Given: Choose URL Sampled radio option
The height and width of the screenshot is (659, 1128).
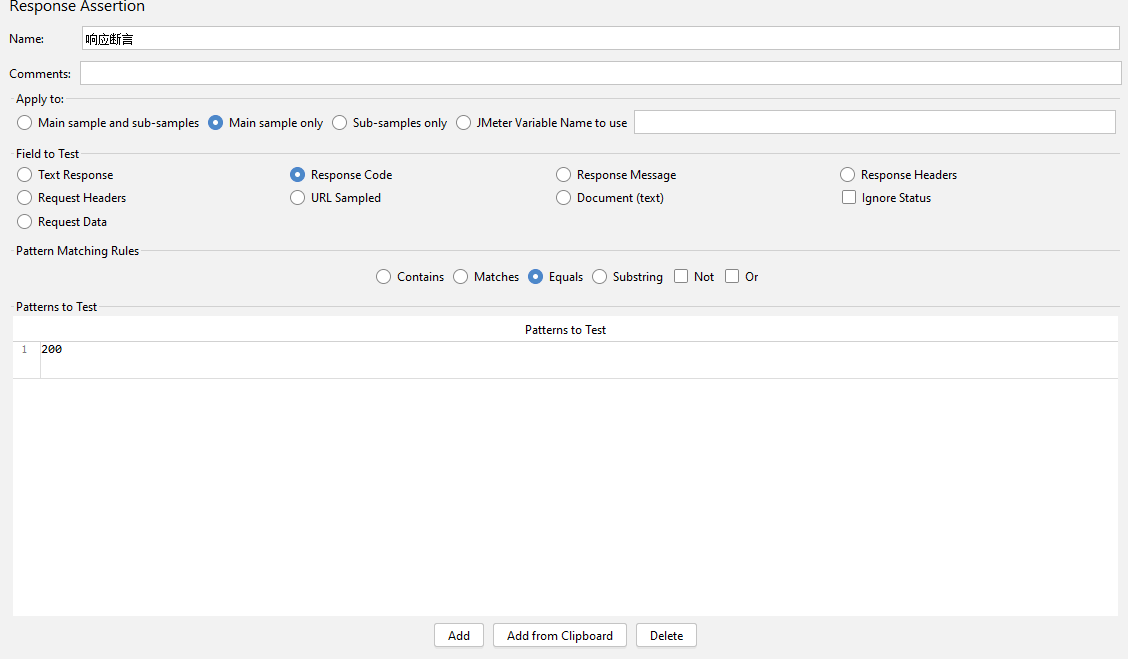Looking at the screenshot, I should 297,198.
